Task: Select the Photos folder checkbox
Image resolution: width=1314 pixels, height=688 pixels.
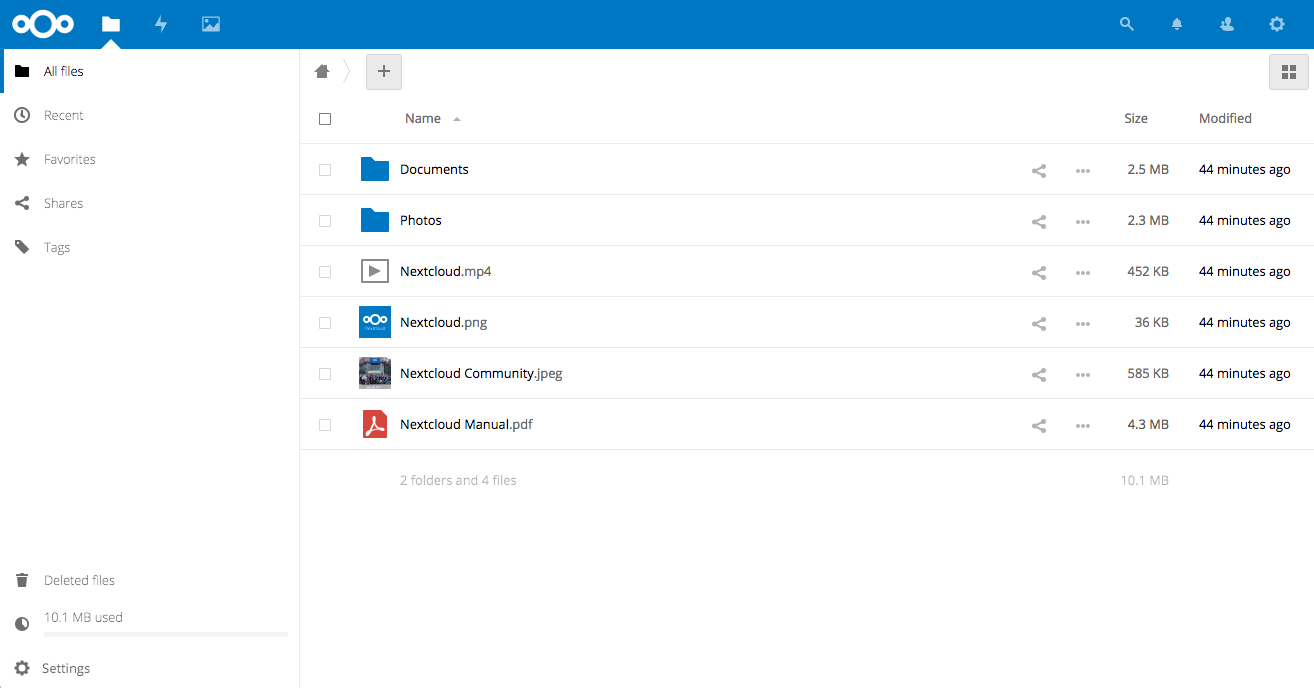Action: pyautogui.click(x=325, y=221)
